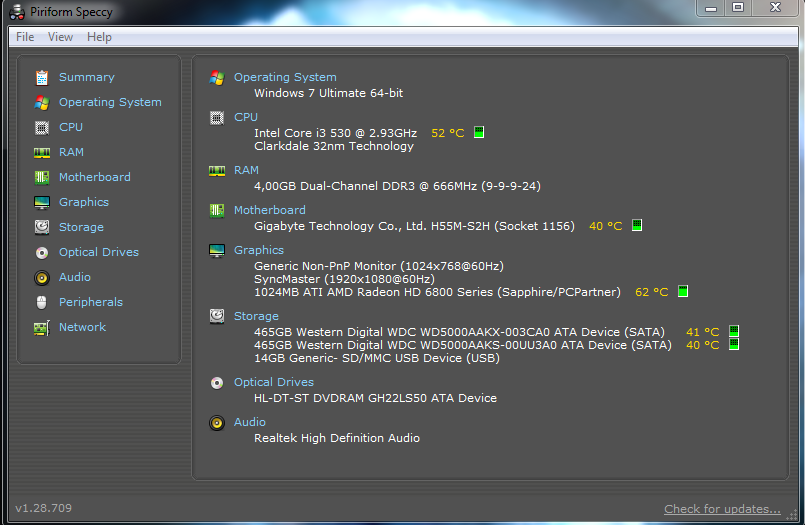Open the View menu

[60, 37]
